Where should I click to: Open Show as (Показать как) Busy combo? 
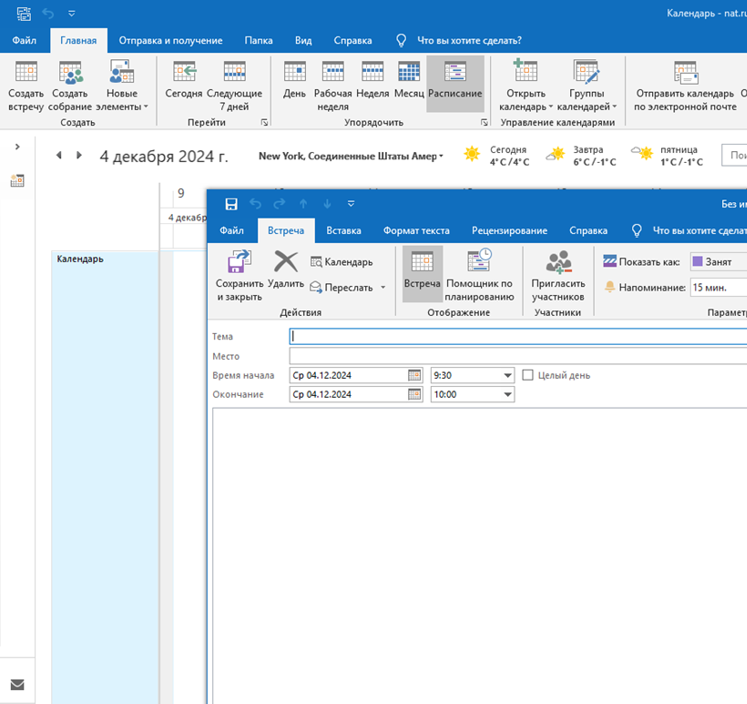click(x=718, y=262)
